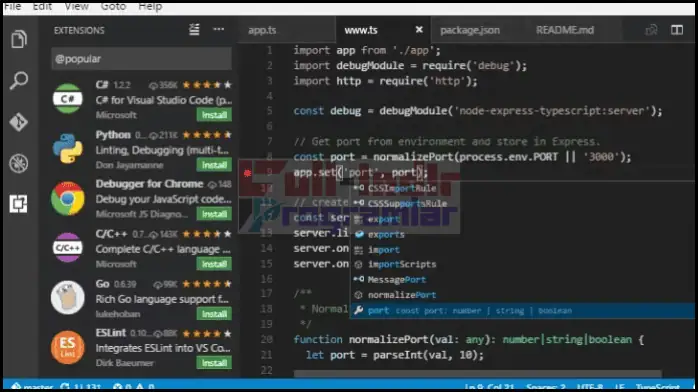698x392 pixels.
Task: Select the ESLint extension icon
Action: [68, 348]
